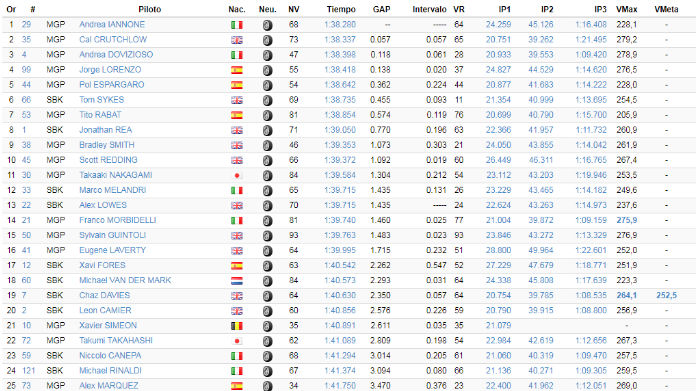Click the VMax column header

tap(626, 9)
